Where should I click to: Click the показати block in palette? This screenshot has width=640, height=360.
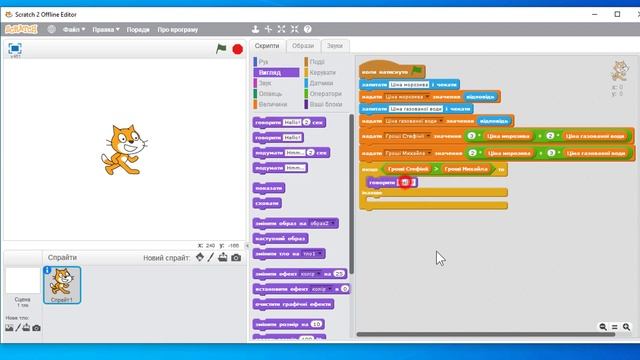coord(269,188)
